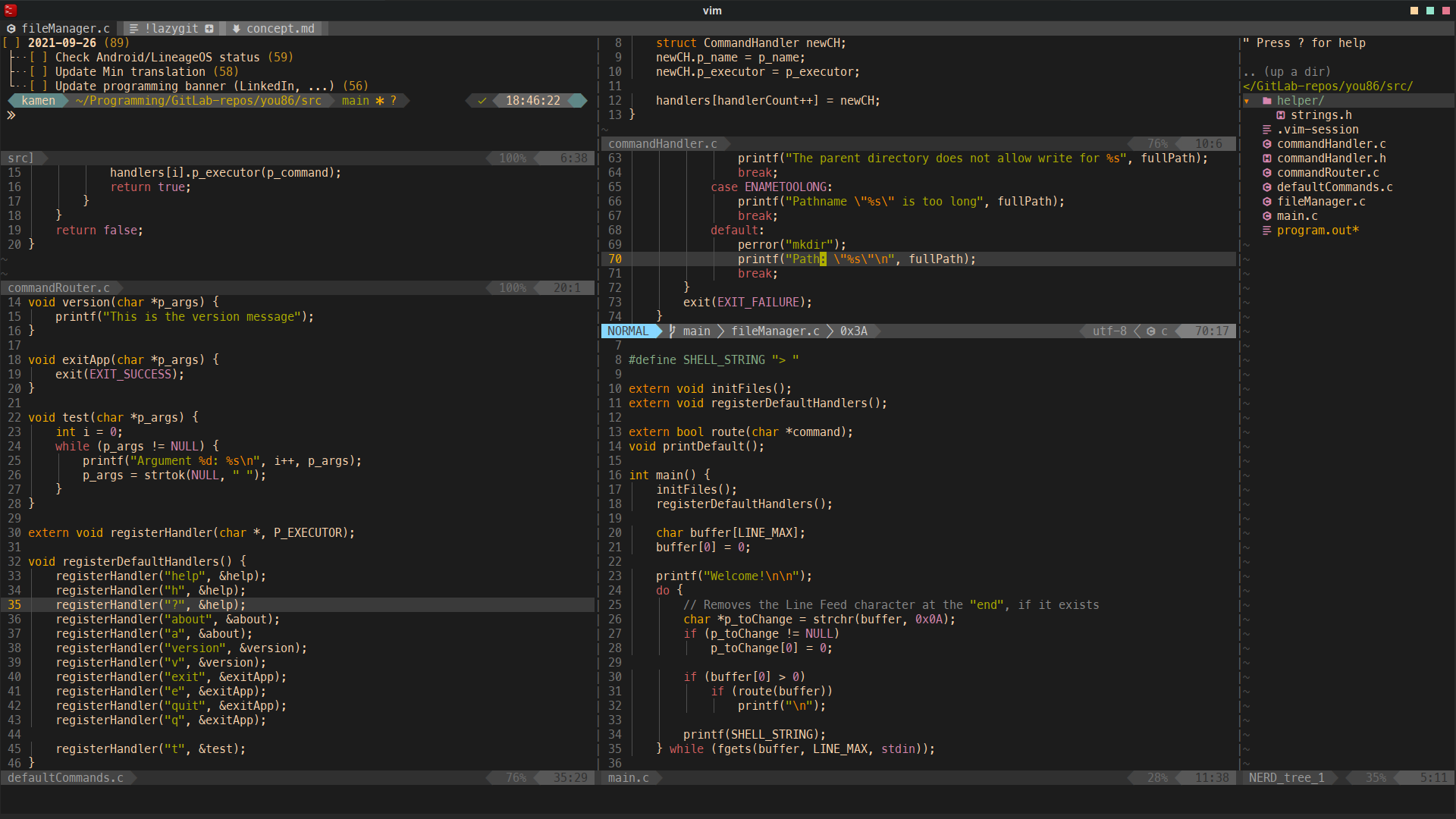Collapse the helper/ directory arrow
The image size is (1456, 819).
pyautogui.click(x=1247, y=101)
